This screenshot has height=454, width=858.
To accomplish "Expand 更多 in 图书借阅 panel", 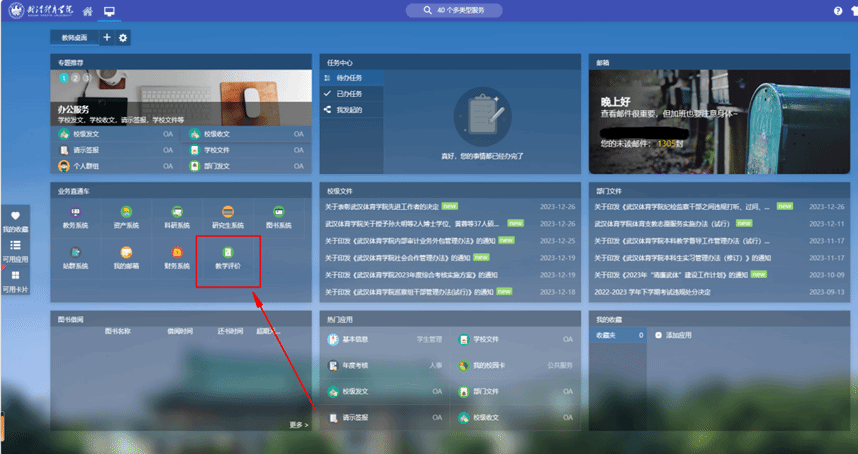I will 298,425.
